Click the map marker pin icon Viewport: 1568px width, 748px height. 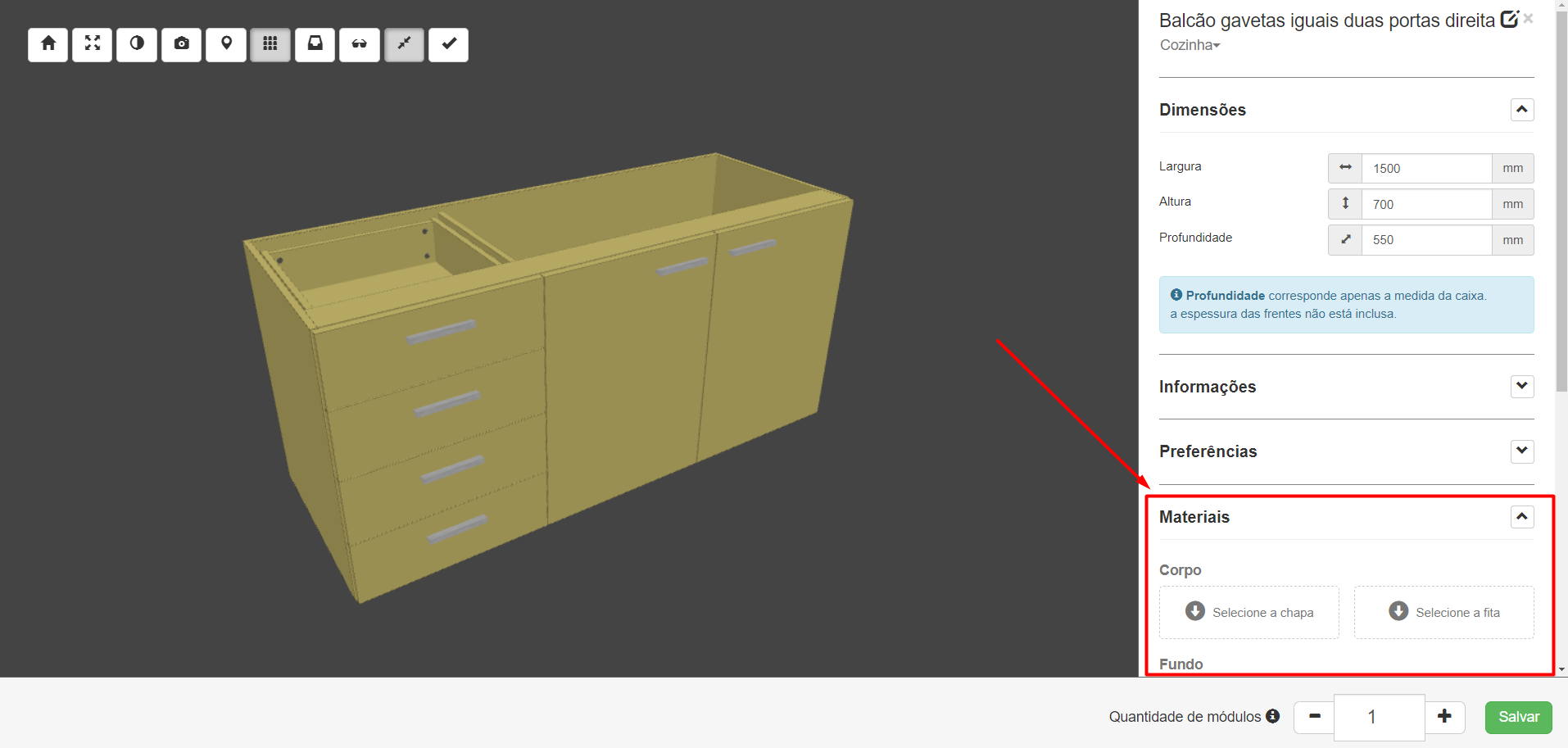tap(226, 44)
